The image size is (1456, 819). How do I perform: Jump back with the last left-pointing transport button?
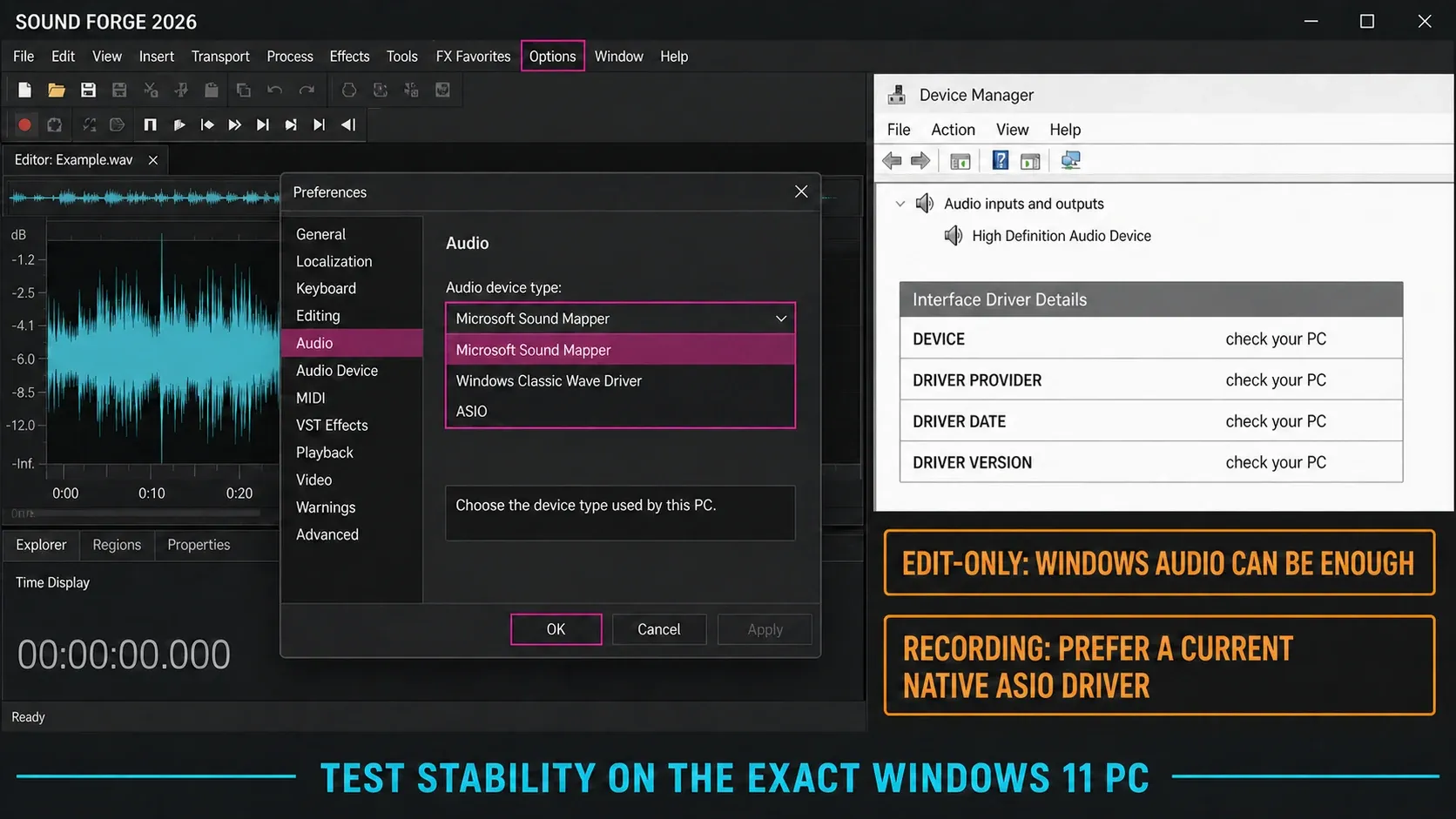pos(348,124)
